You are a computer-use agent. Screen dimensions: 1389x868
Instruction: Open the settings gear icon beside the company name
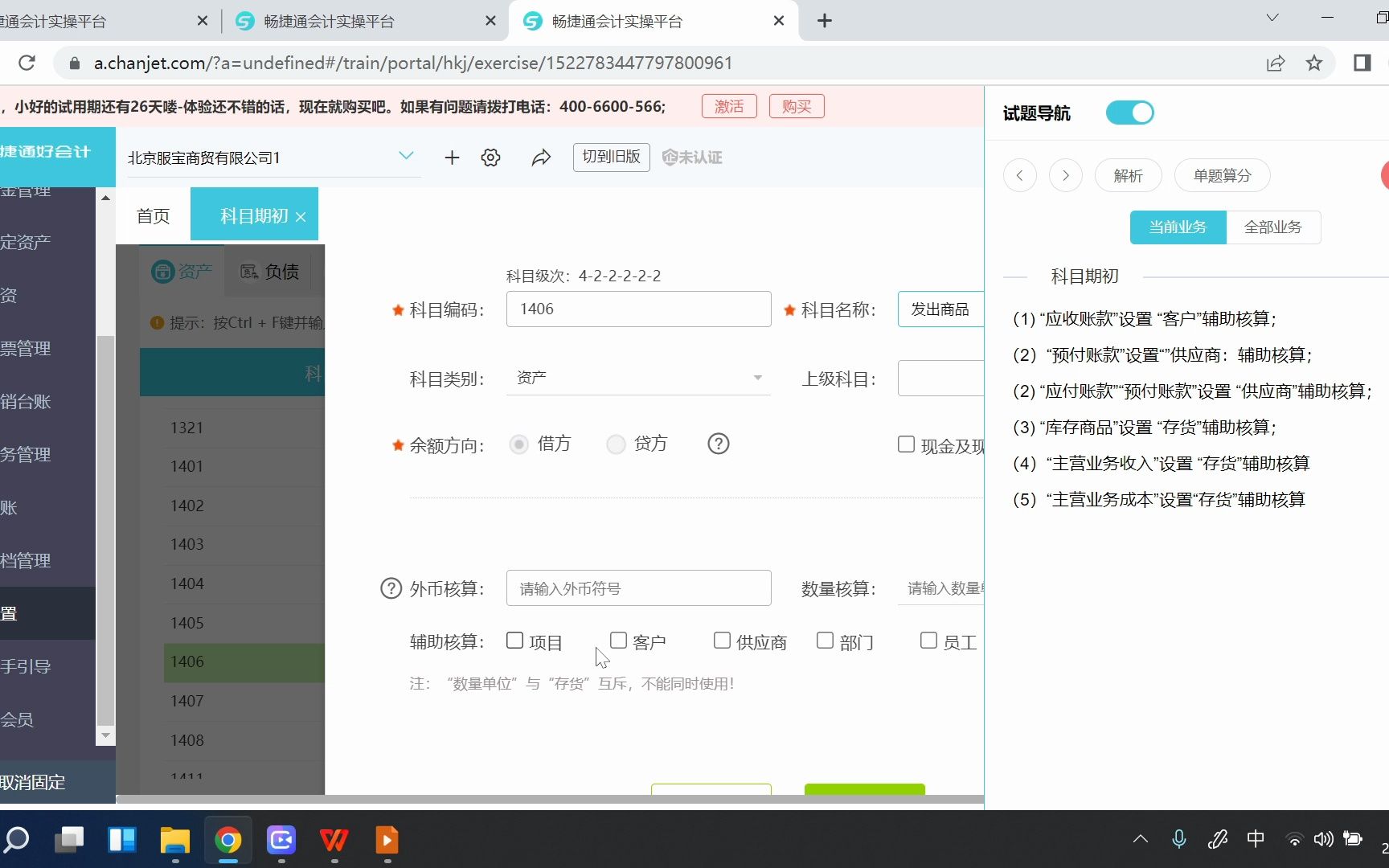tap(490, 158)
